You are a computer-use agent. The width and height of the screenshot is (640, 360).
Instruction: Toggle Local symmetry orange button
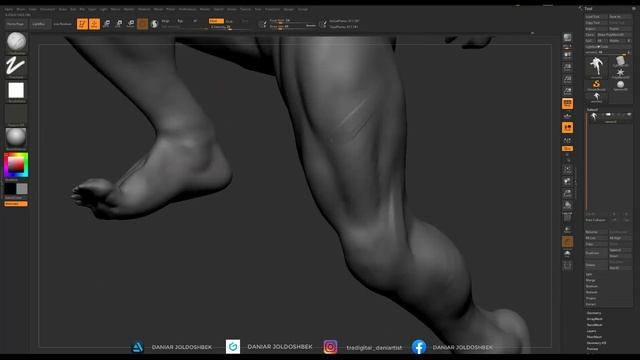[x=567, y=128]
